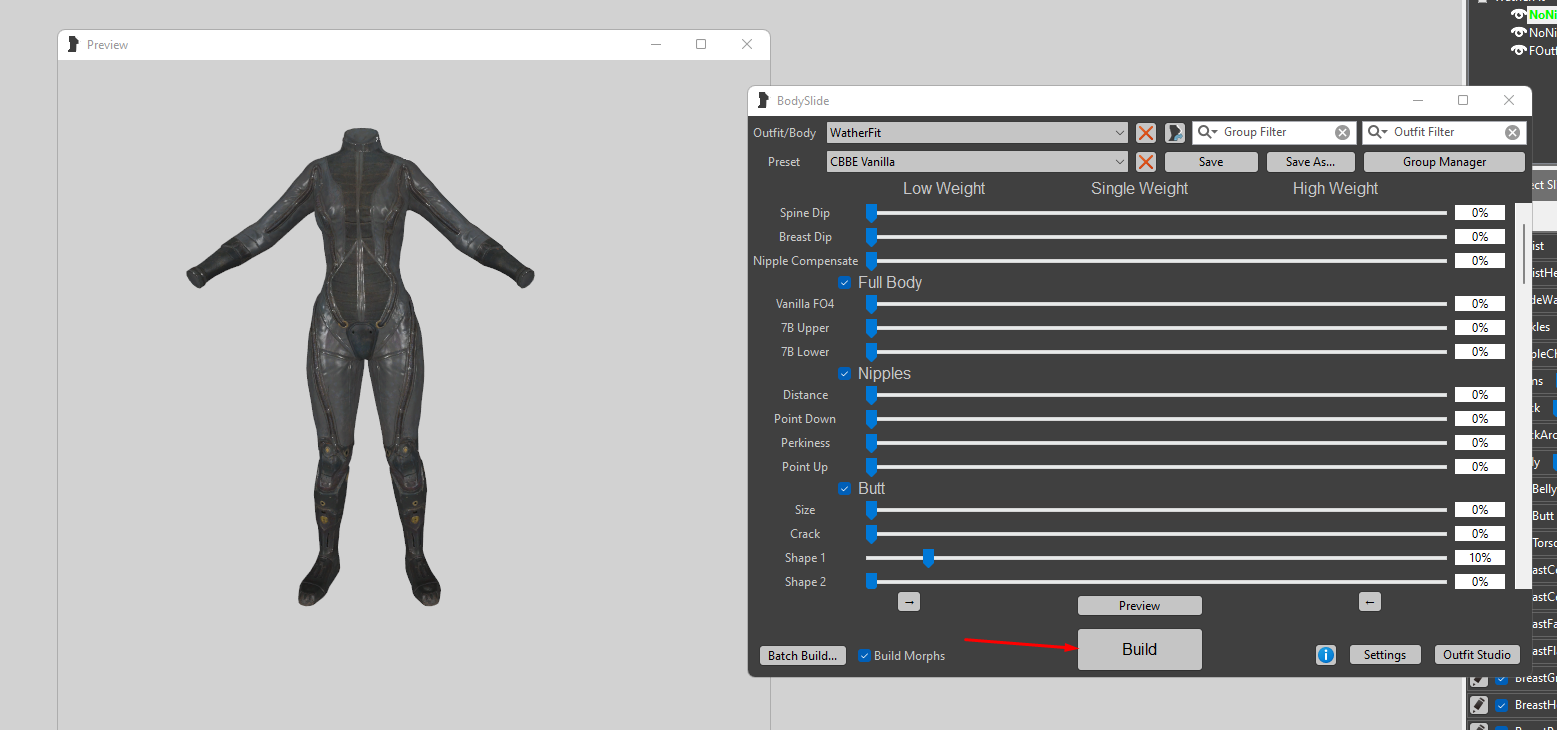Toggle the Build Morphs checkbox

pyautogui.click(x=865, y=656)
